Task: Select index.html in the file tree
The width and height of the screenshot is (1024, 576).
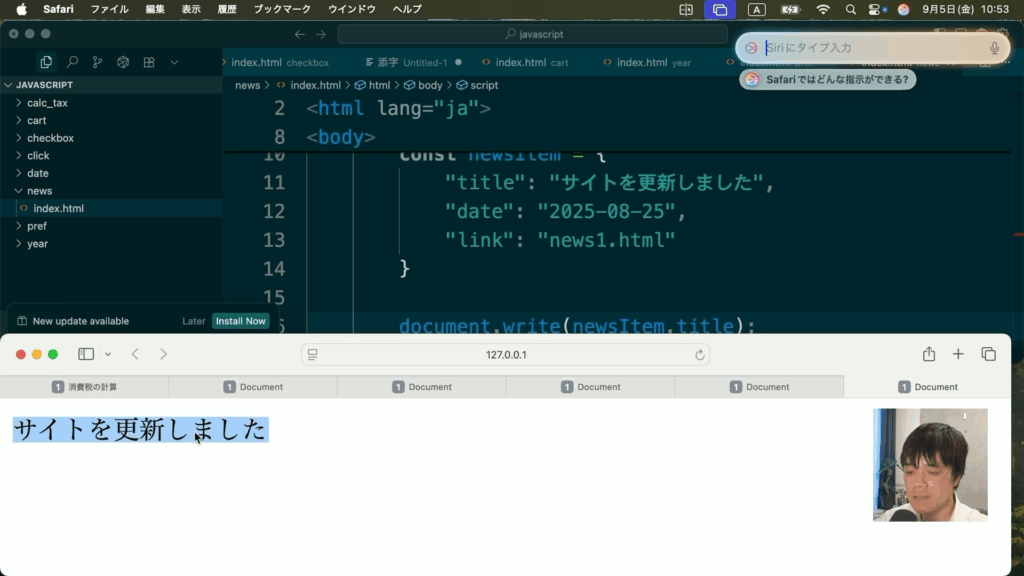Action: click(58, 209)
